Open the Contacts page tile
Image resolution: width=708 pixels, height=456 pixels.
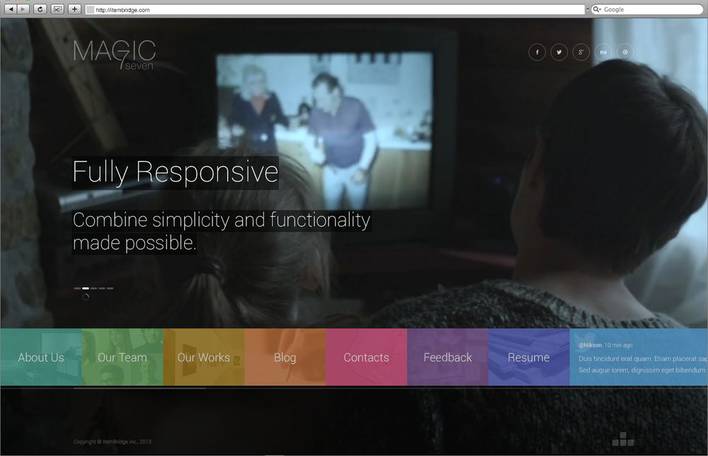coord(366,357)
